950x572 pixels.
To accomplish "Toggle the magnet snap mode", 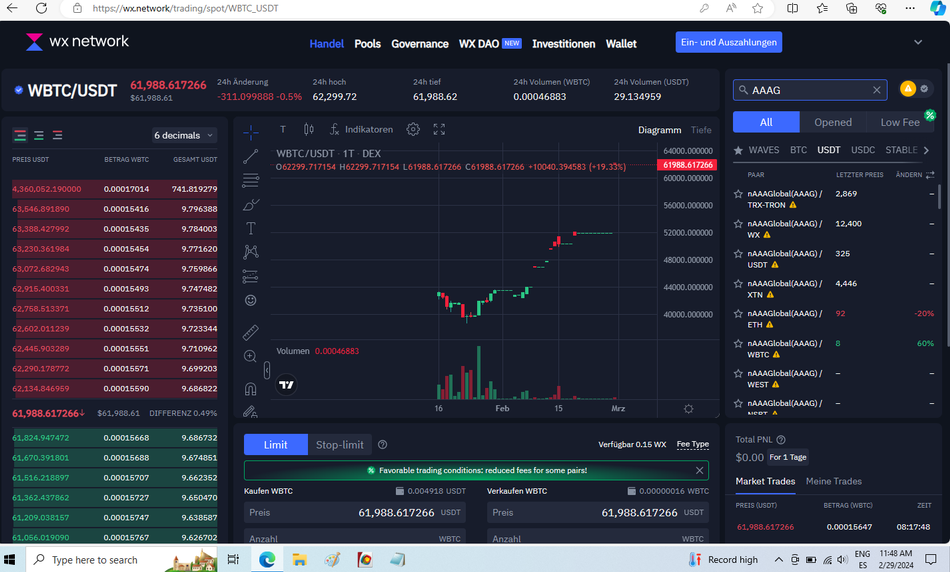I will [251, 388].
